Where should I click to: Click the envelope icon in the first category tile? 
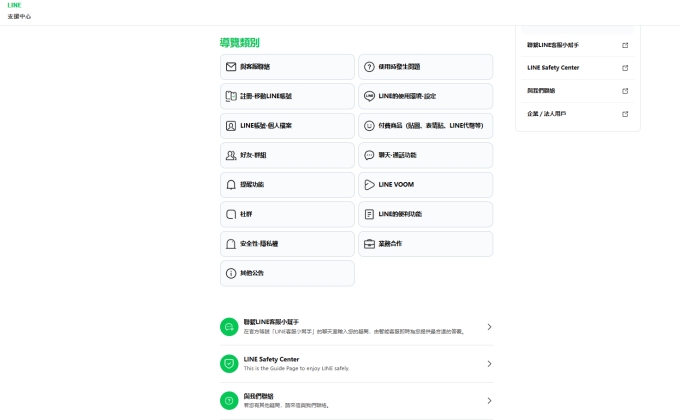pyautogui.click(x=231, y=67)
